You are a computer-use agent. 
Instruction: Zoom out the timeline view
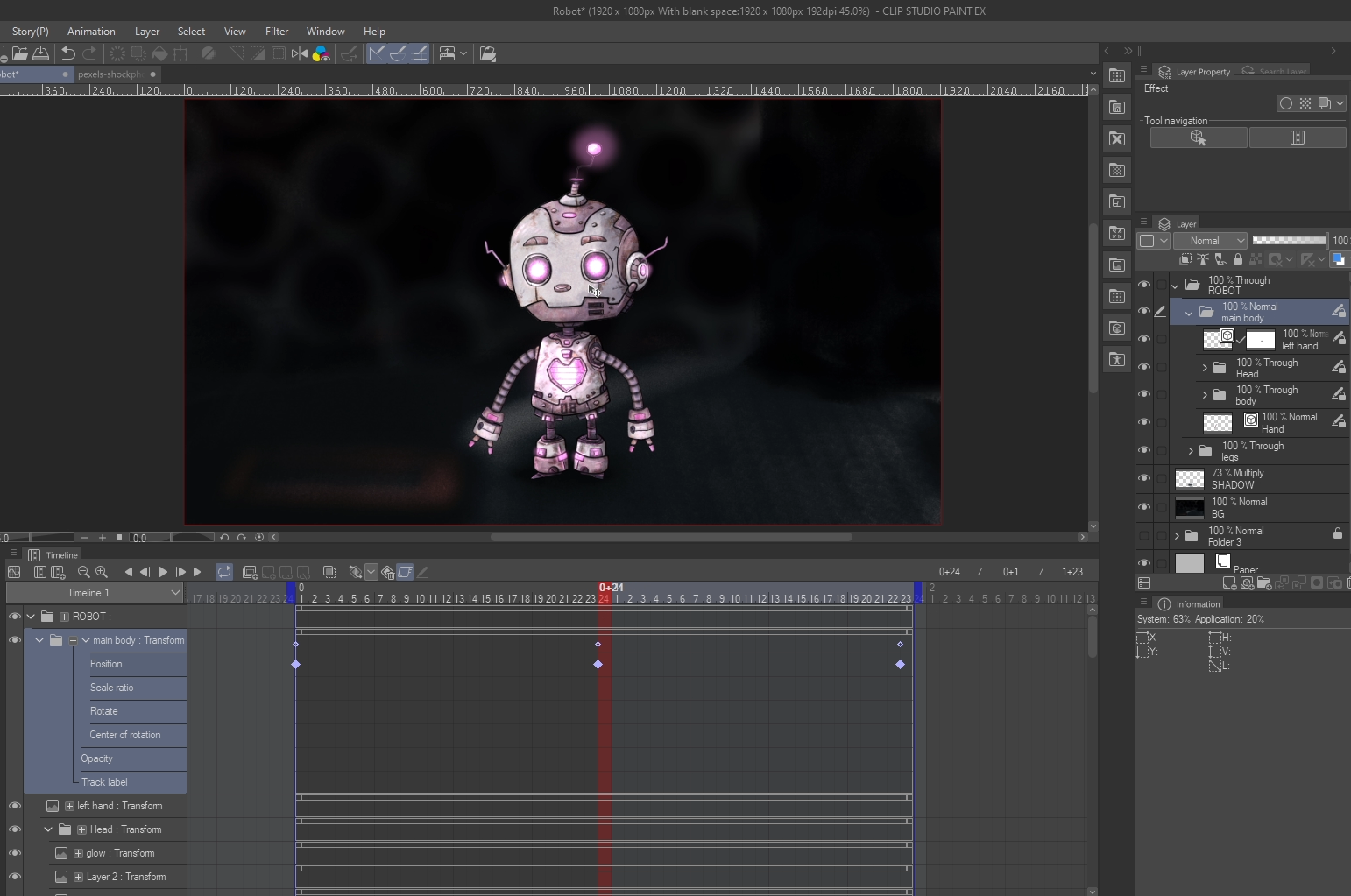click(83, 572)
